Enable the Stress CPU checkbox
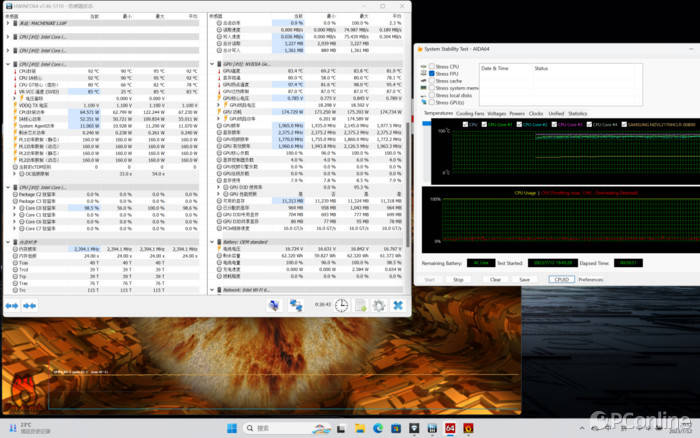The width and height of the screenshot is (700, 438). click(431, 67)
